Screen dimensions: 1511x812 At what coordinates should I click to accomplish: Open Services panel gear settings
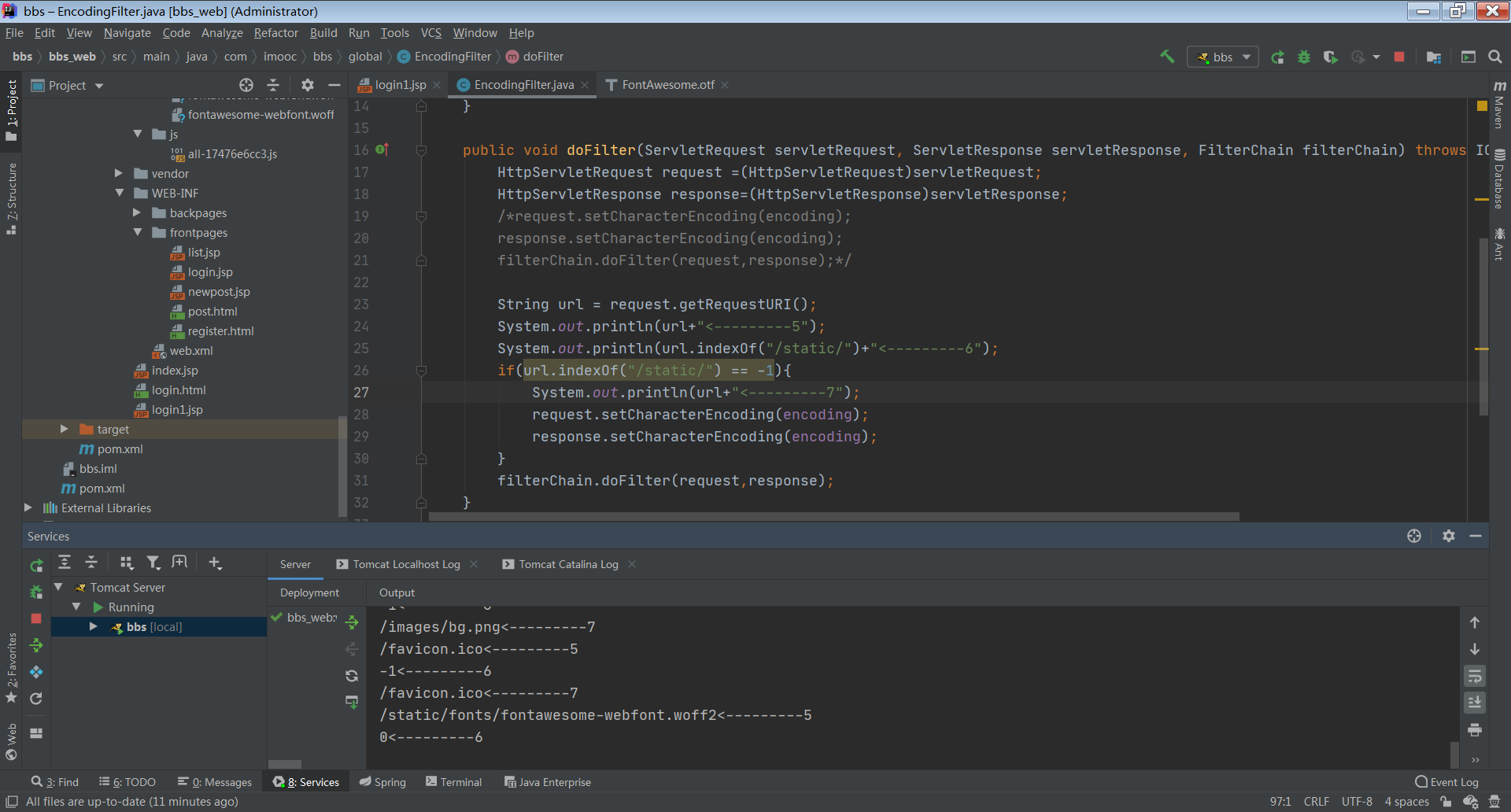pos(1448,536)
